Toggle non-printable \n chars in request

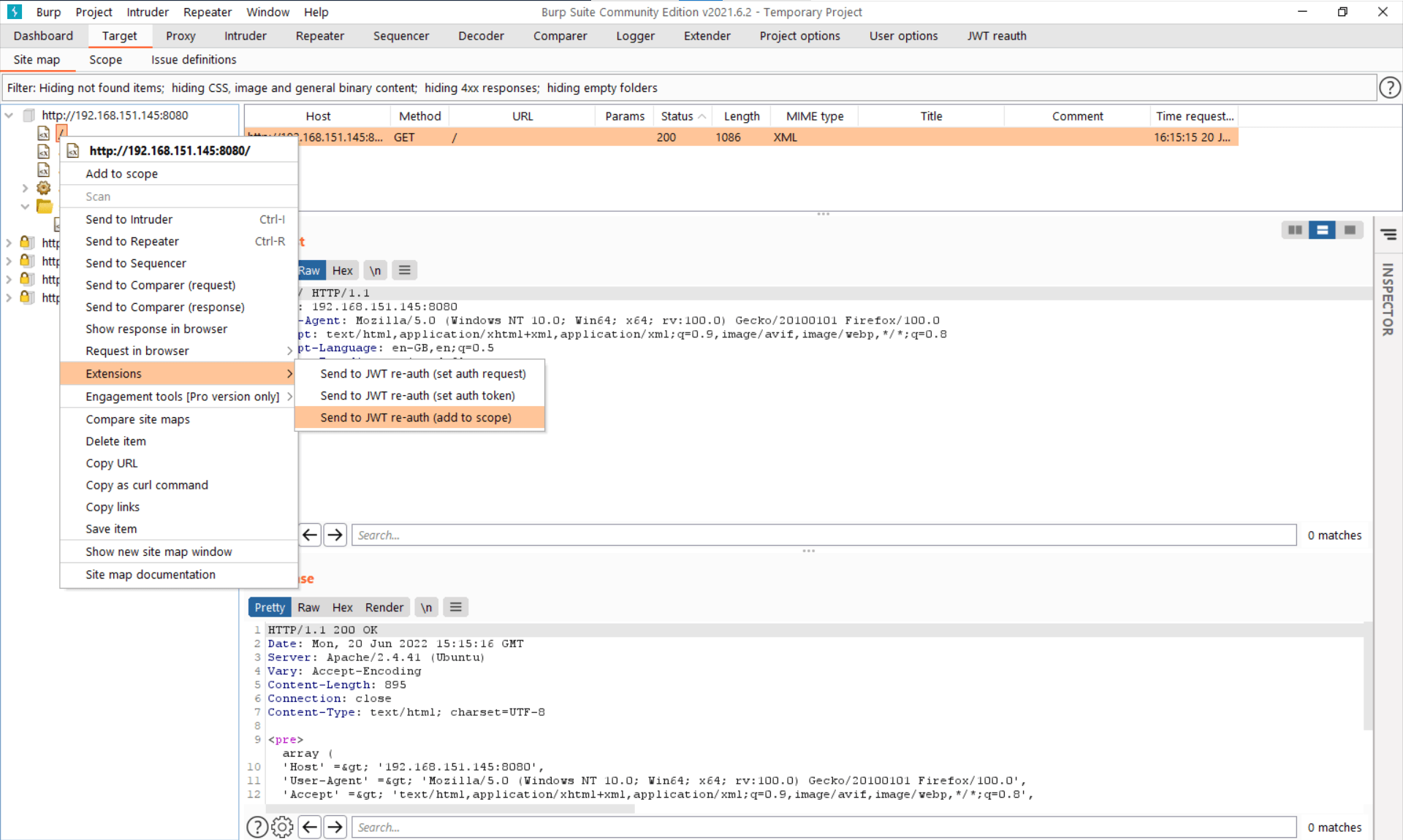(375, 270)
